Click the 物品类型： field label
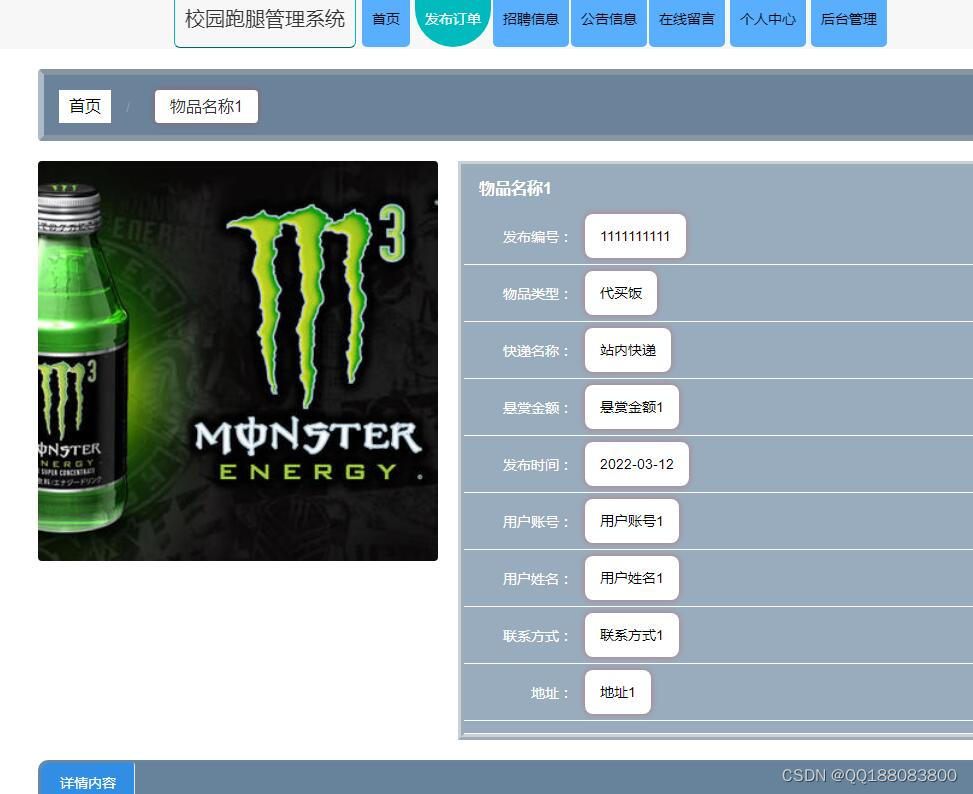 tap(536, 294)
